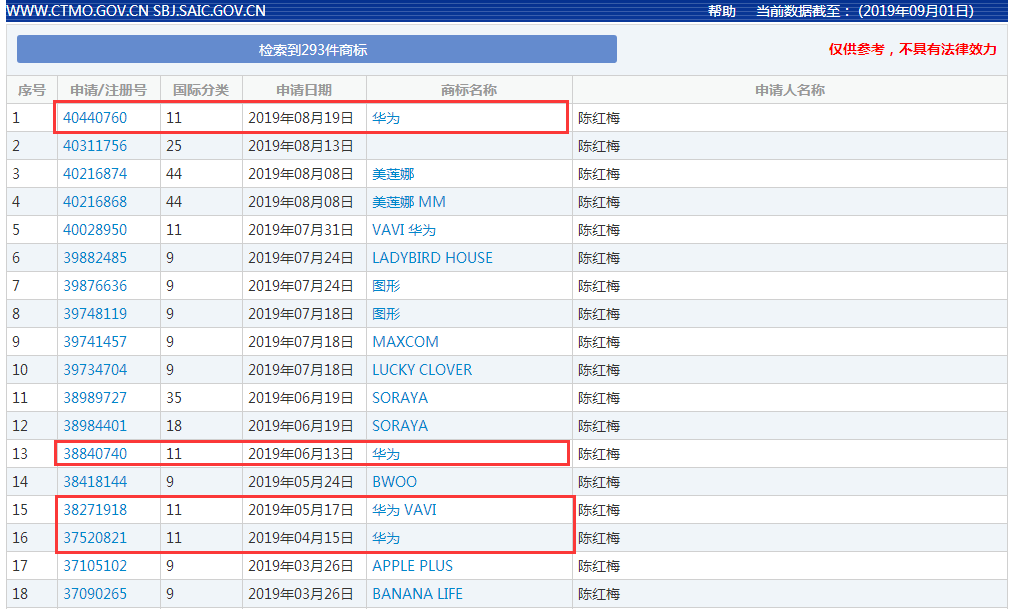Click the 商标名称 column header
1011x609 pixels.
click(x=469, y=90)
